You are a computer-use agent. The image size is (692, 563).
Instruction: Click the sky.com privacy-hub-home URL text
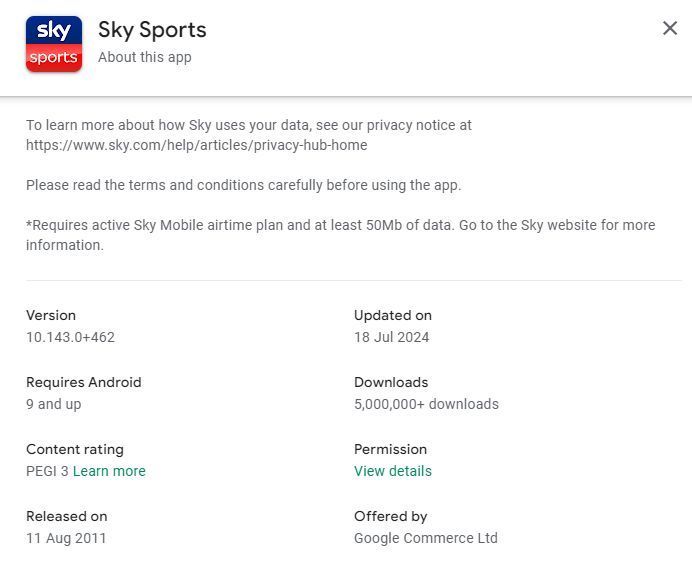click(196, 145)
